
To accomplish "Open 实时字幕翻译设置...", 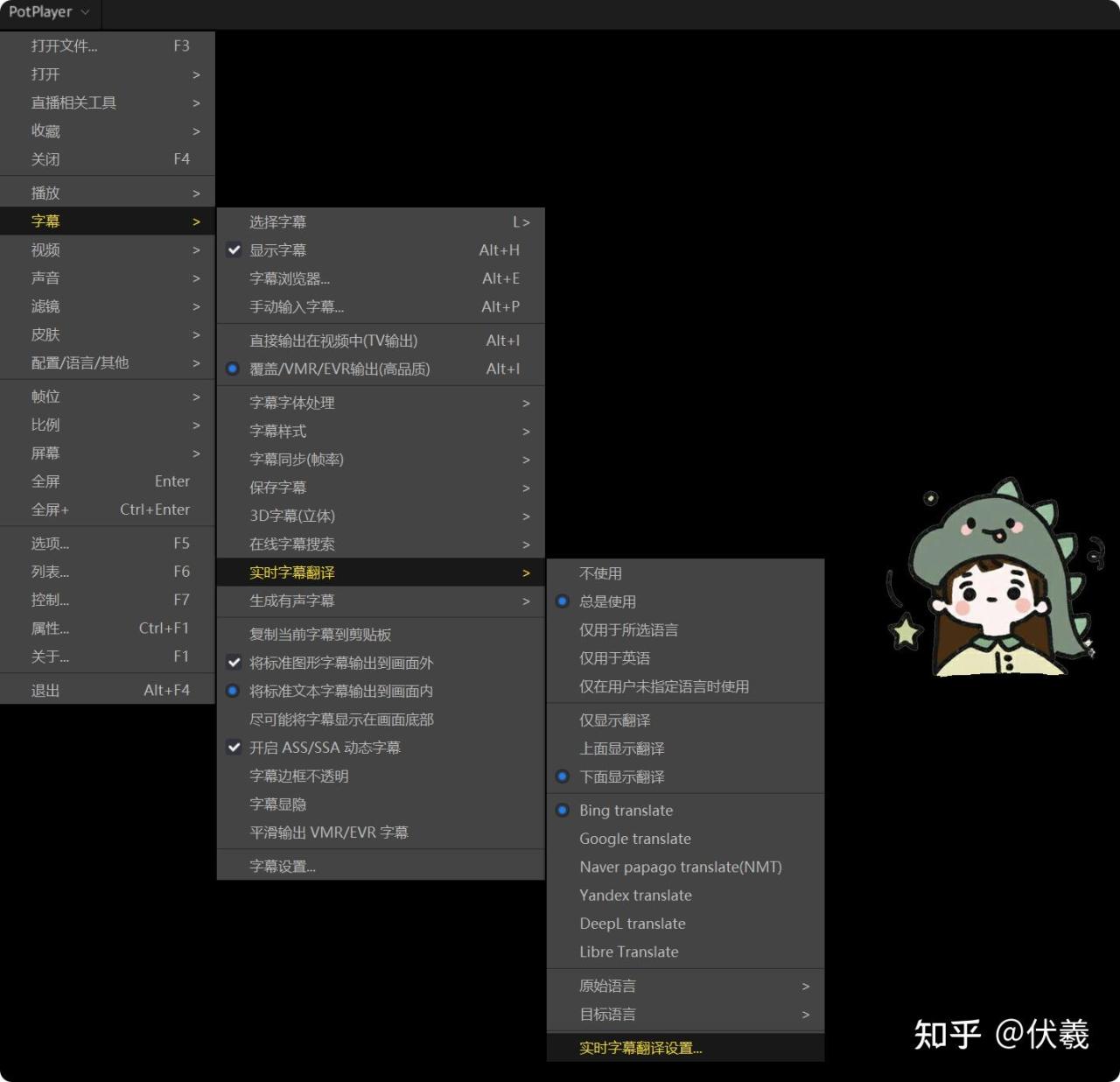I will tap(640, 1048).
